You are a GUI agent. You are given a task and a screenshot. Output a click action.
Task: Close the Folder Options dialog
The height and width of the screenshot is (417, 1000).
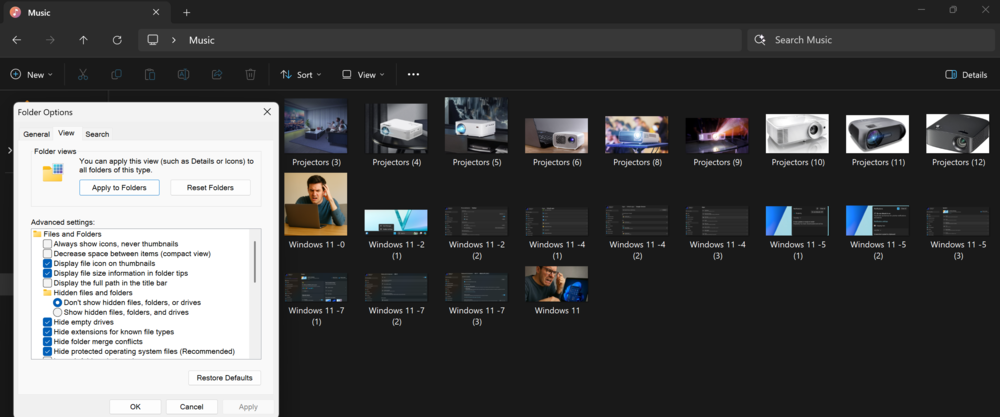pos(267,112)
